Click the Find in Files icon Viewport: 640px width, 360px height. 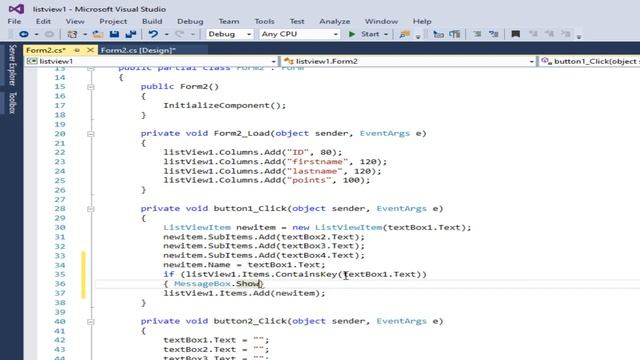(x=404, y=34)
